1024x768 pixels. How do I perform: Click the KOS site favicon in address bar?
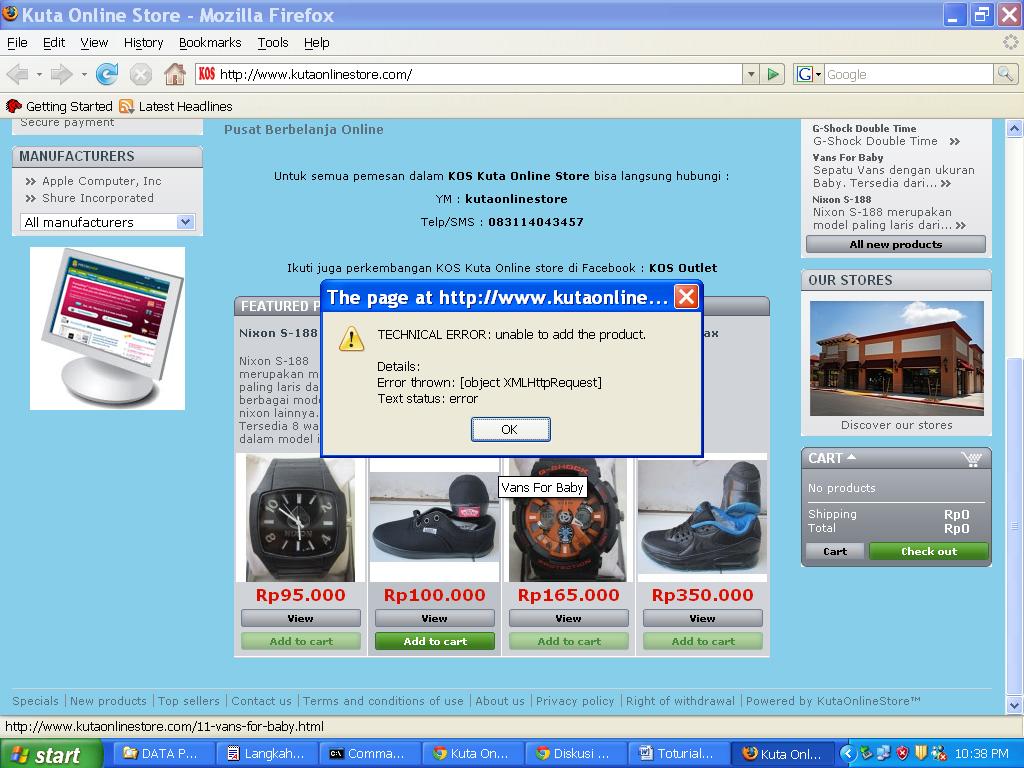(x=207, y=74)
